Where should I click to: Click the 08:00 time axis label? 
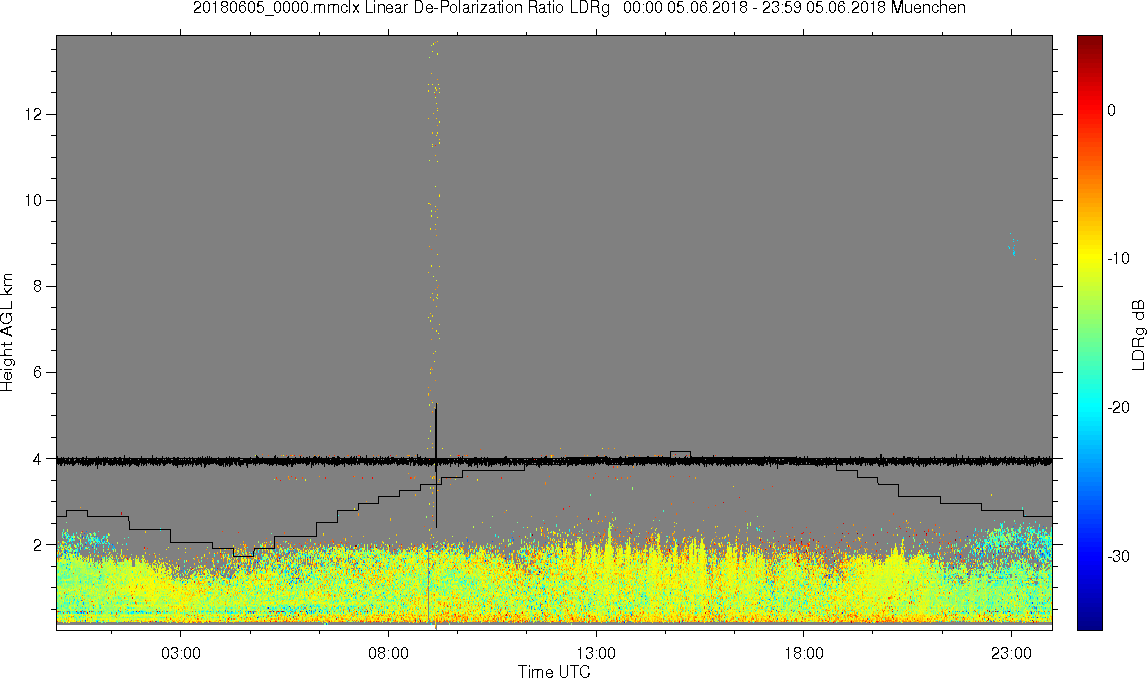(388, 653)
